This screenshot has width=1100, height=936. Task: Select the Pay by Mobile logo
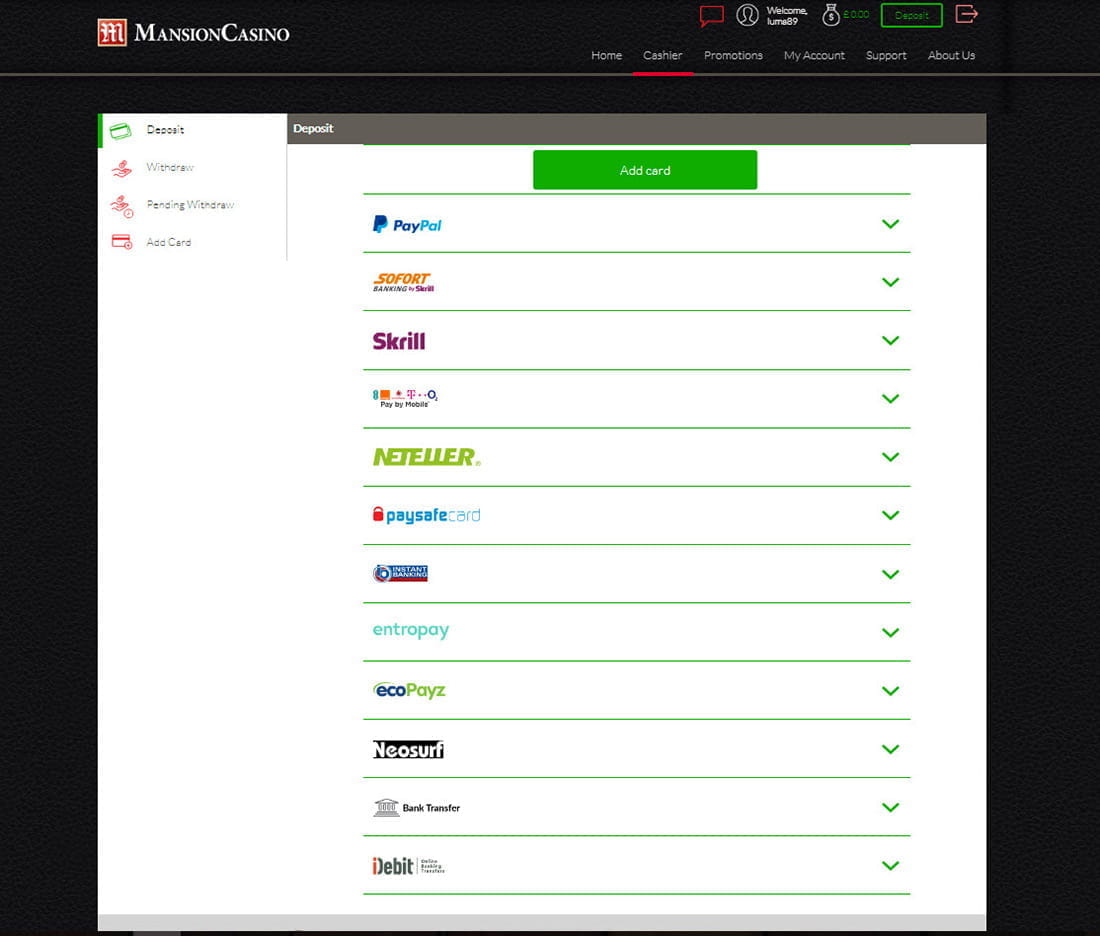pyautogui.click(x=405, y=399)
